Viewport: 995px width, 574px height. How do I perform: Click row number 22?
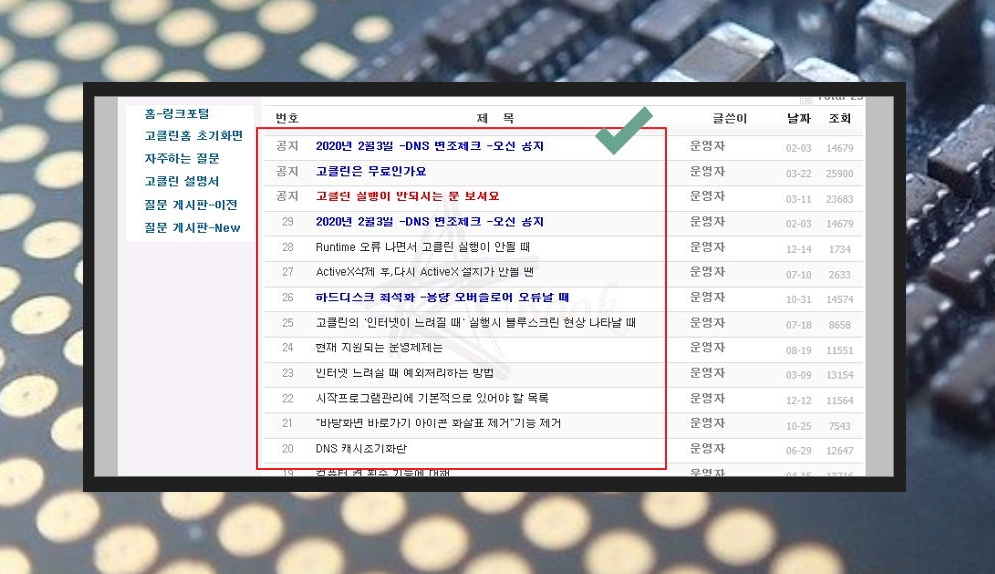[287, 398]
